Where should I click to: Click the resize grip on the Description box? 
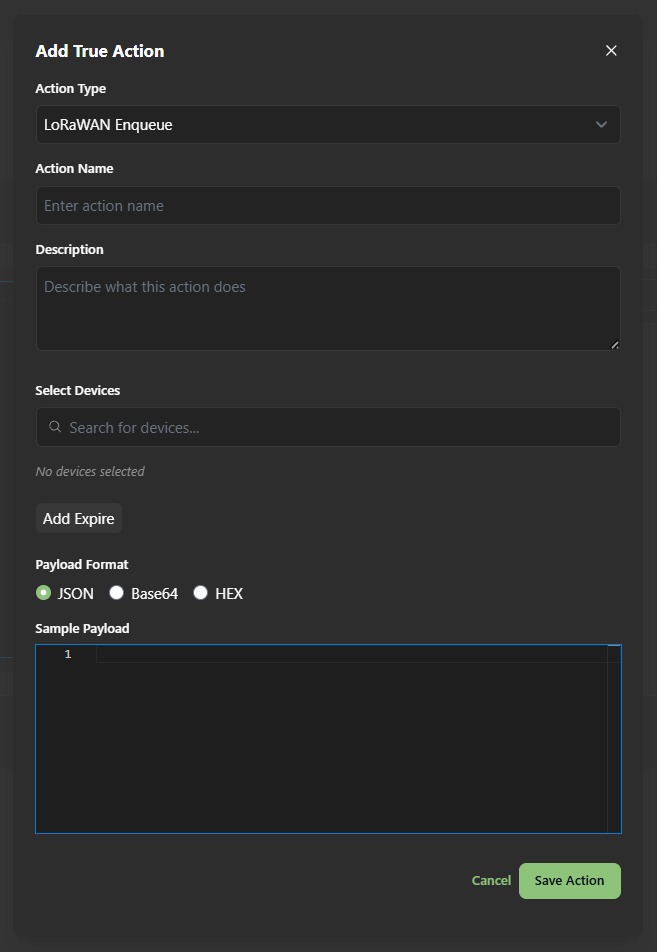(614, 343)
